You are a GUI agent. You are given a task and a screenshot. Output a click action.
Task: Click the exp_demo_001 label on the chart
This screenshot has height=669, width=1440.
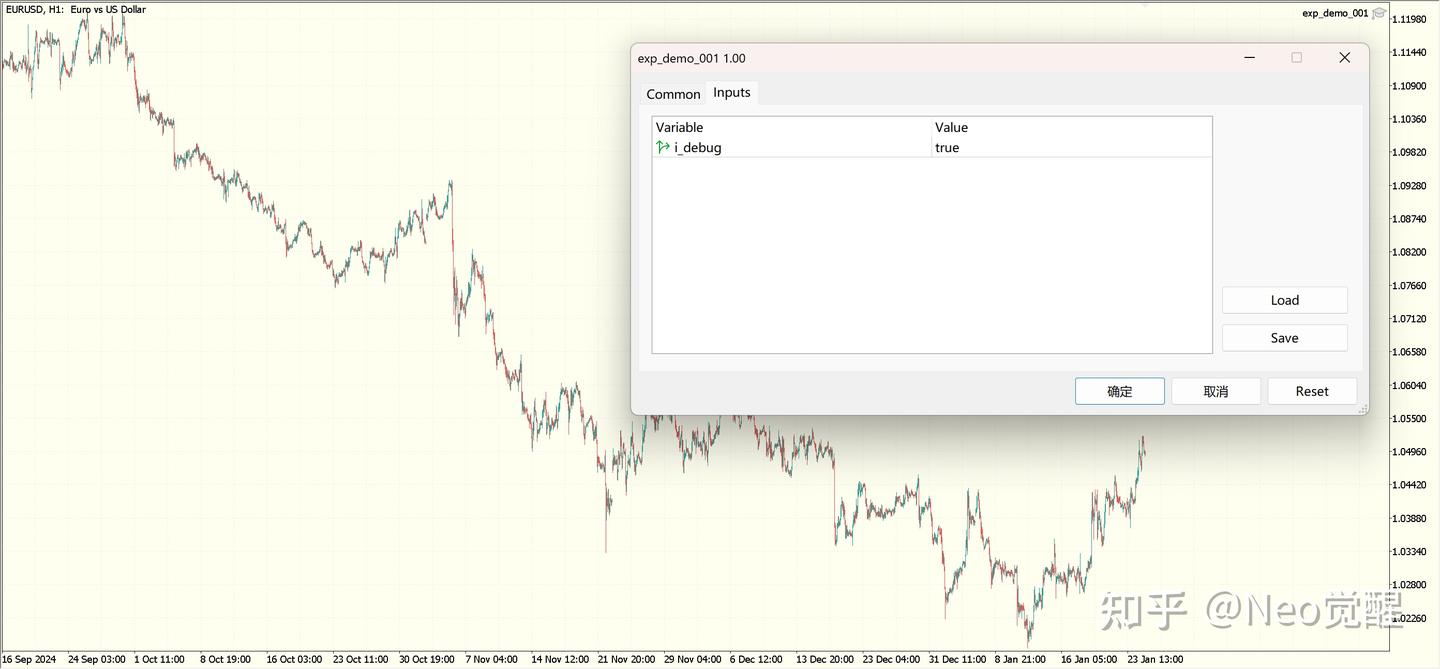tap(1334, 13)
